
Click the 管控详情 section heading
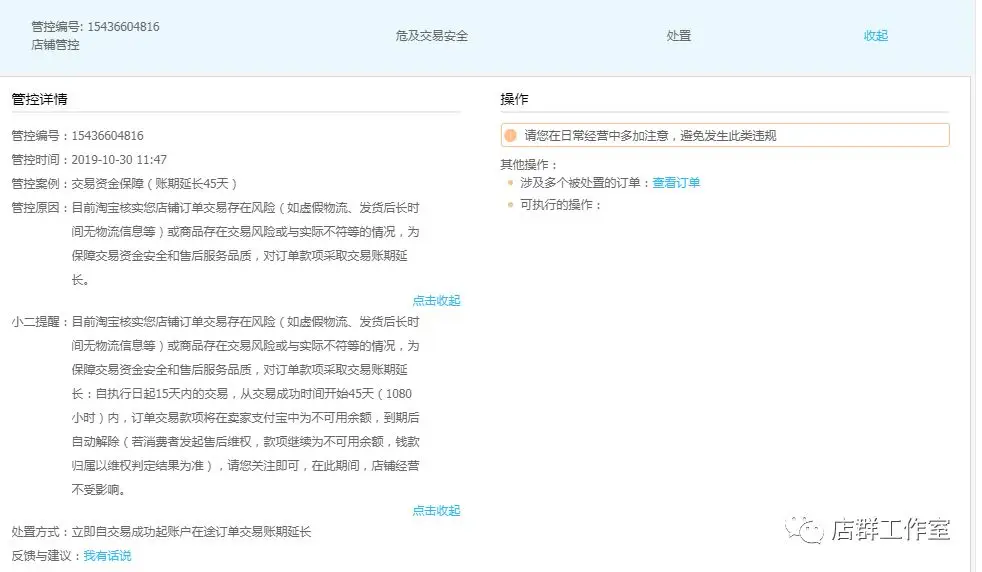(39, 99)
